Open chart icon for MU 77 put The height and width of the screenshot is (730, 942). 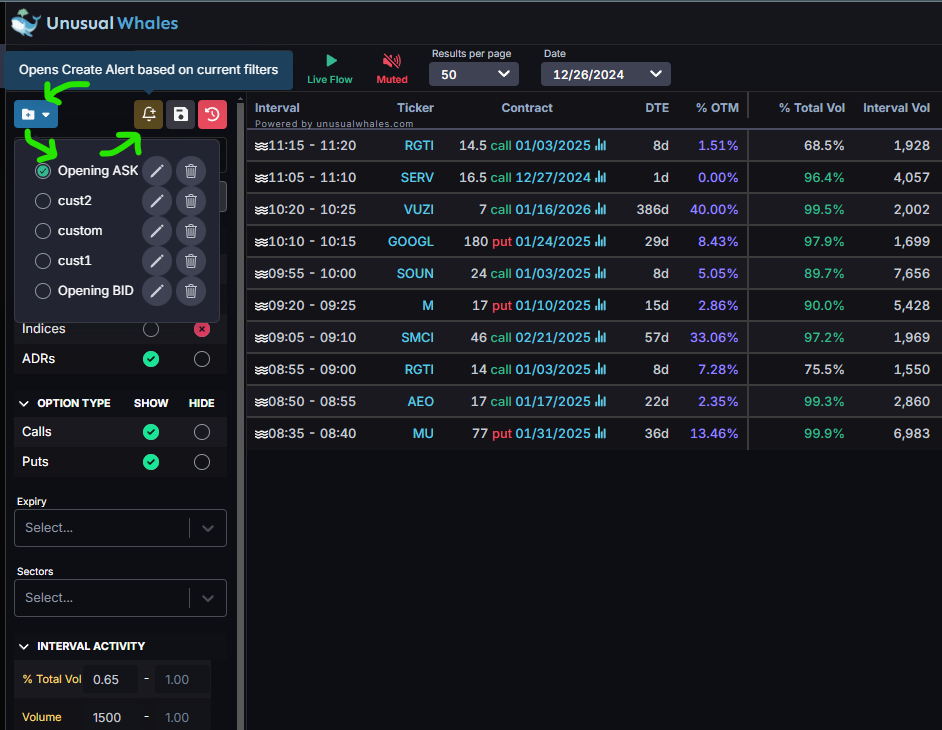pyautogui.click(x=601, y=433)
